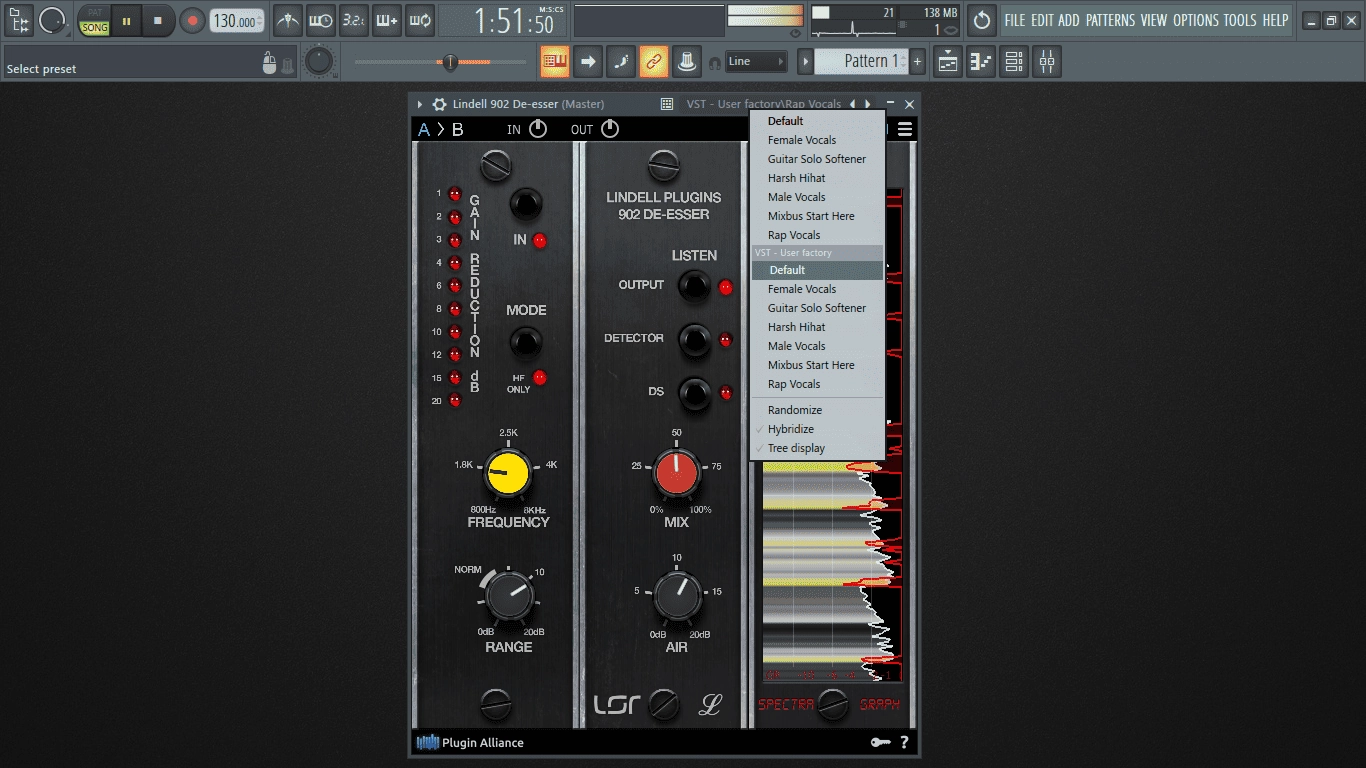Screen dimensions: 1366x768
Task: Select previous preset with left arrow
Action: [853, 104]
